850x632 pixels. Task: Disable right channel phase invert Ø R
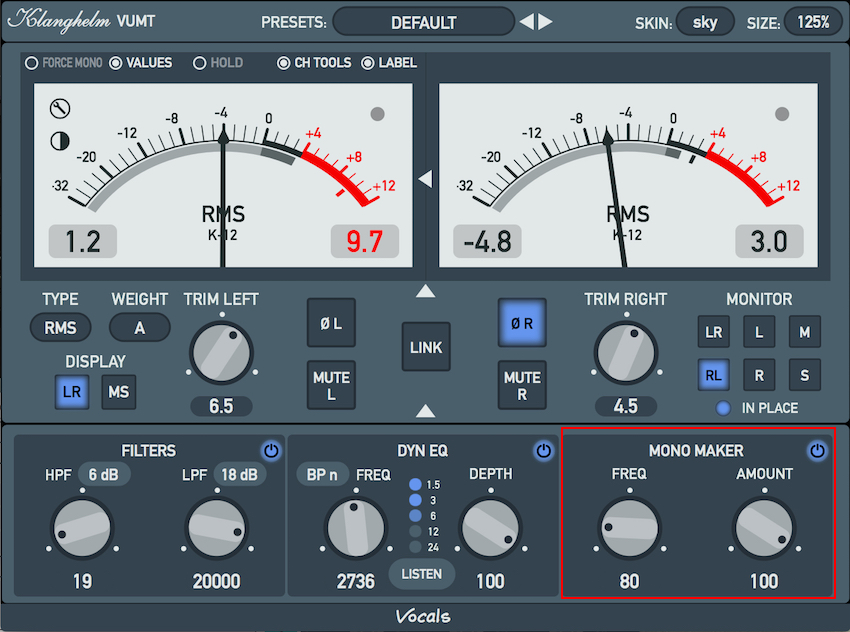pos(522,323)
